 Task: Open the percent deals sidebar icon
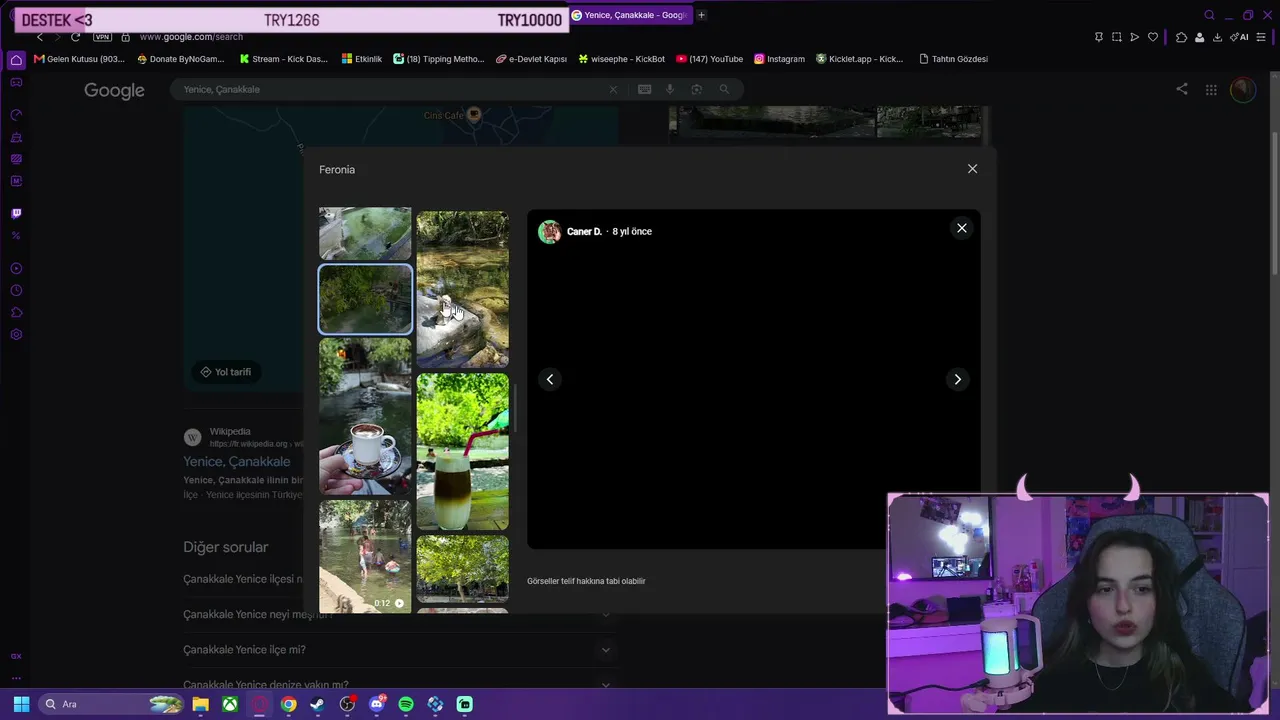pos(16,235)
